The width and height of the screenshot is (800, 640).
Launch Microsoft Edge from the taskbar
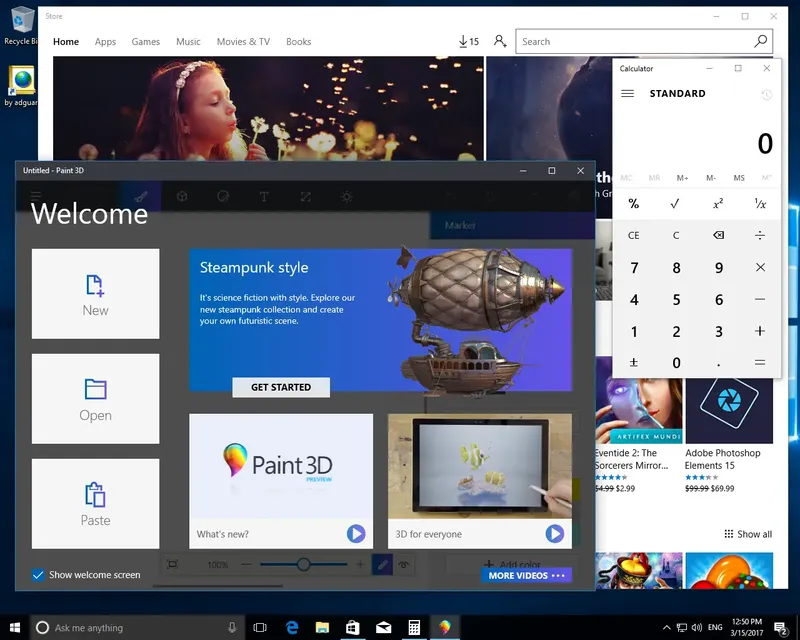(x=291, y=627)
